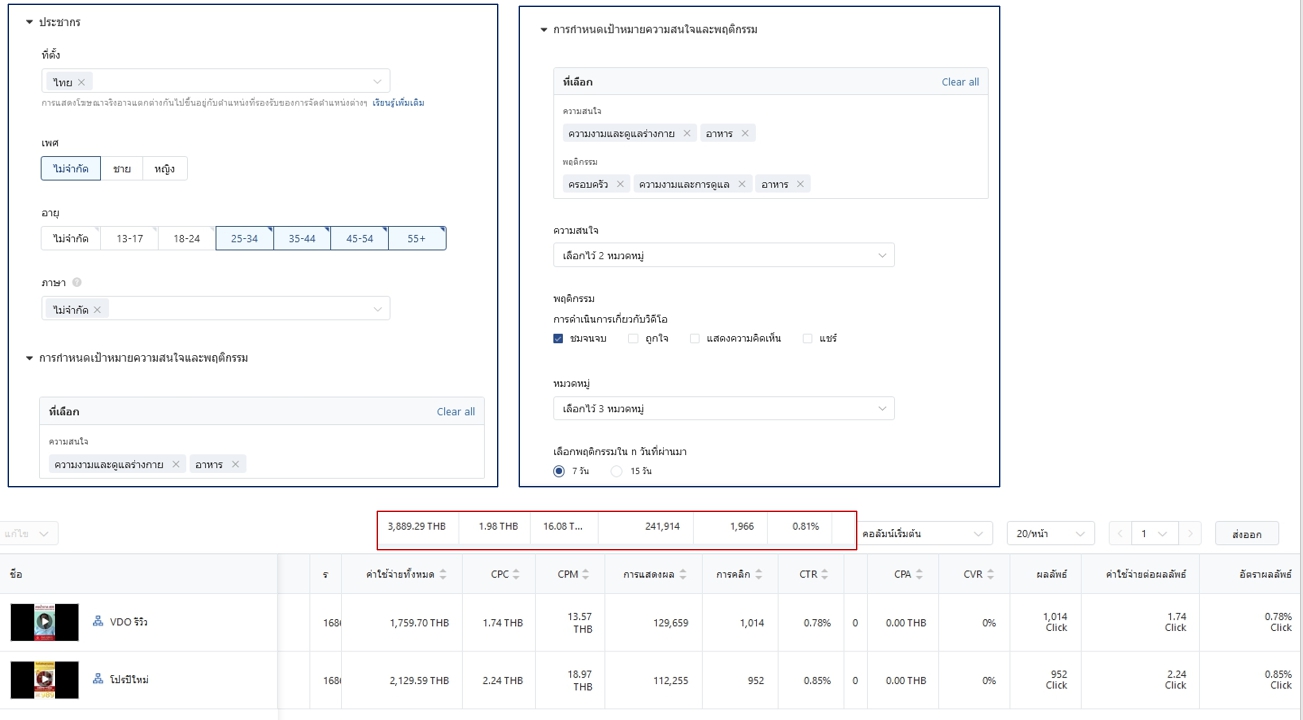Open the ที่ตั้ง location dropdown
The image size is (1303, 720).
(377, 82)
